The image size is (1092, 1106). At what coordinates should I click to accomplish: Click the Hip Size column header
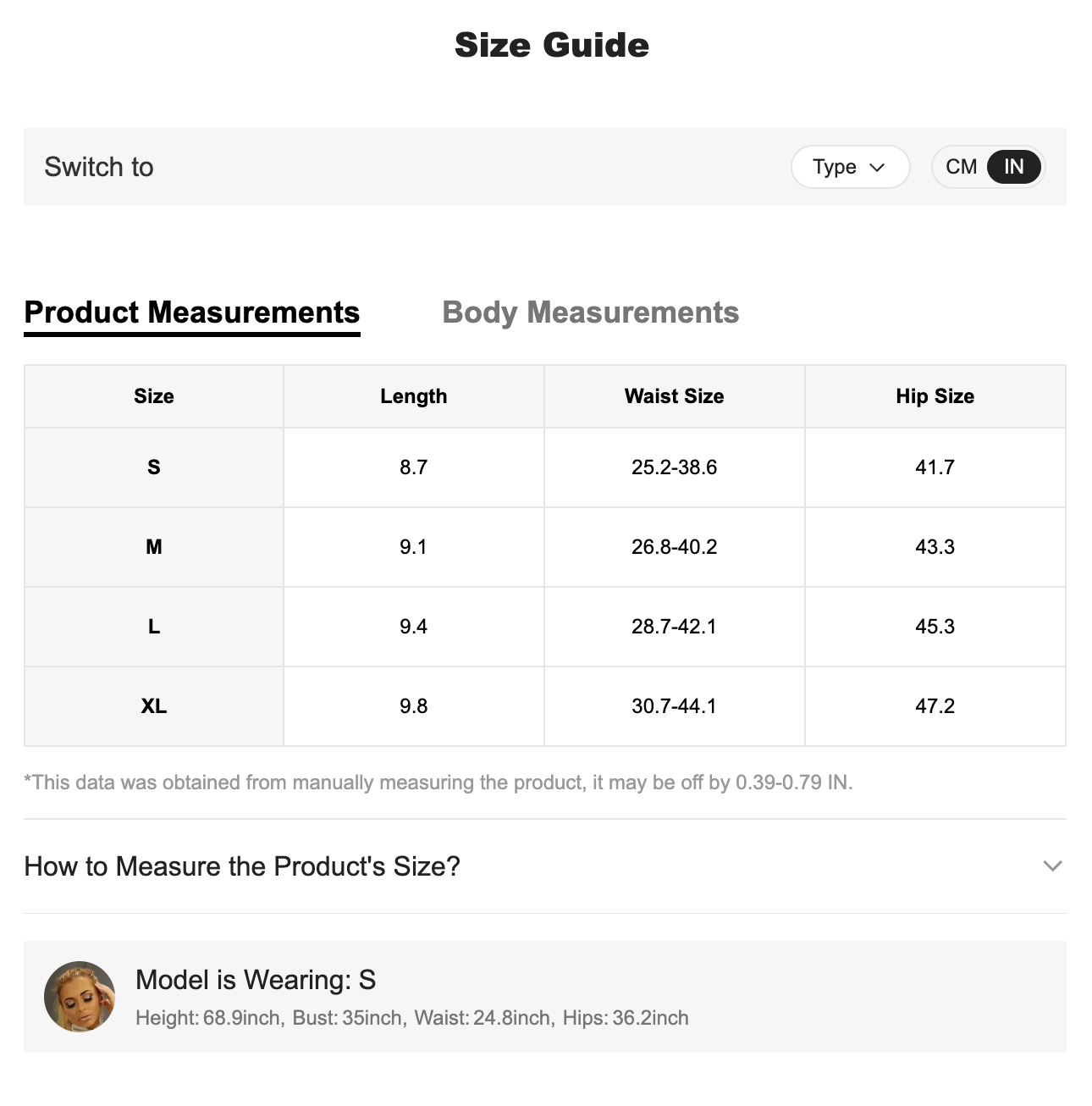[935, 396]
